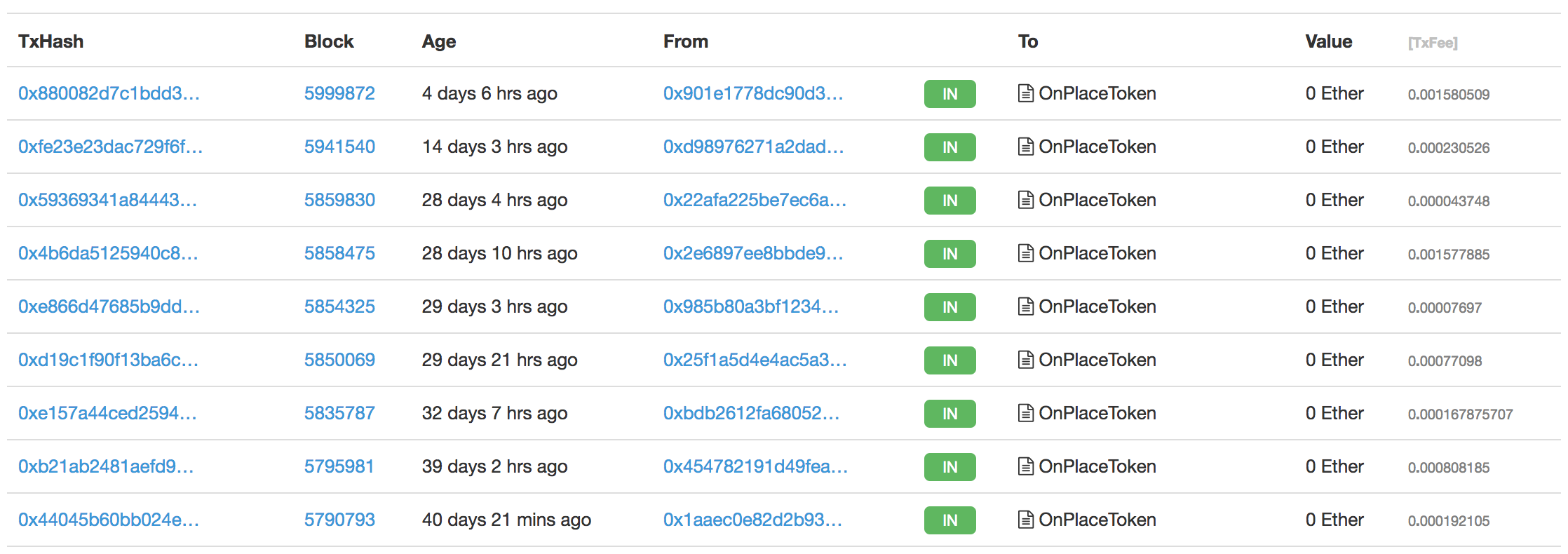The image size is (1568, 554).
Task: Open transaction hash 0xfe23e23dac729f6f...
Action: (x=111, y=147)
